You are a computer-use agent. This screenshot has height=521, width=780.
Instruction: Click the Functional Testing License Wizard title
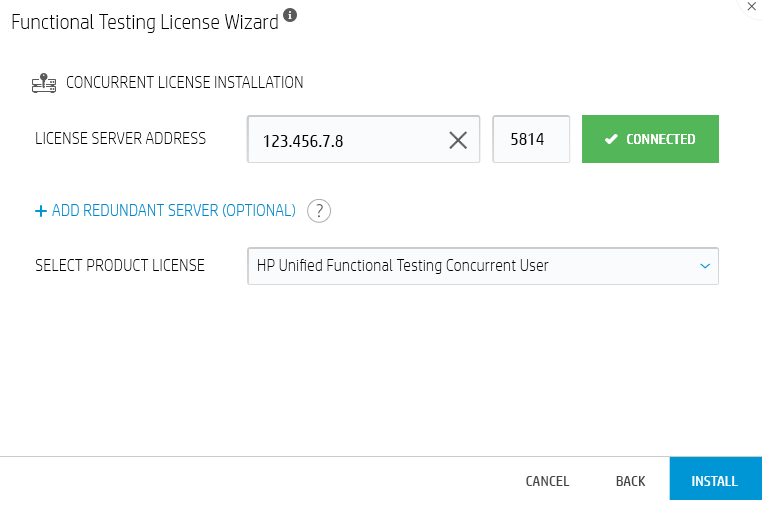tap(145, 22)
